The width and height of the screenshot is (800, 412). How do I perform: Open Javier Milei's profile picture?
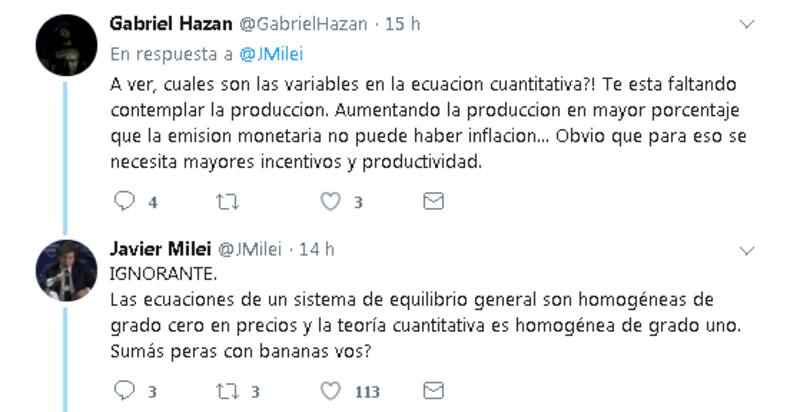click(x=65, y=269)
